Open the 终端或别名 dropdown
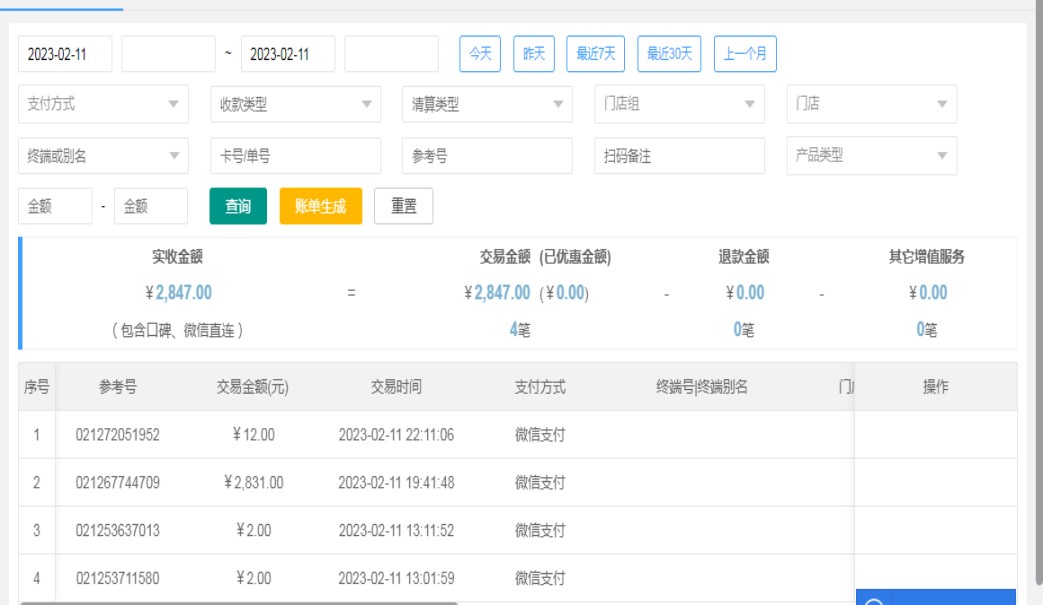 103,156
